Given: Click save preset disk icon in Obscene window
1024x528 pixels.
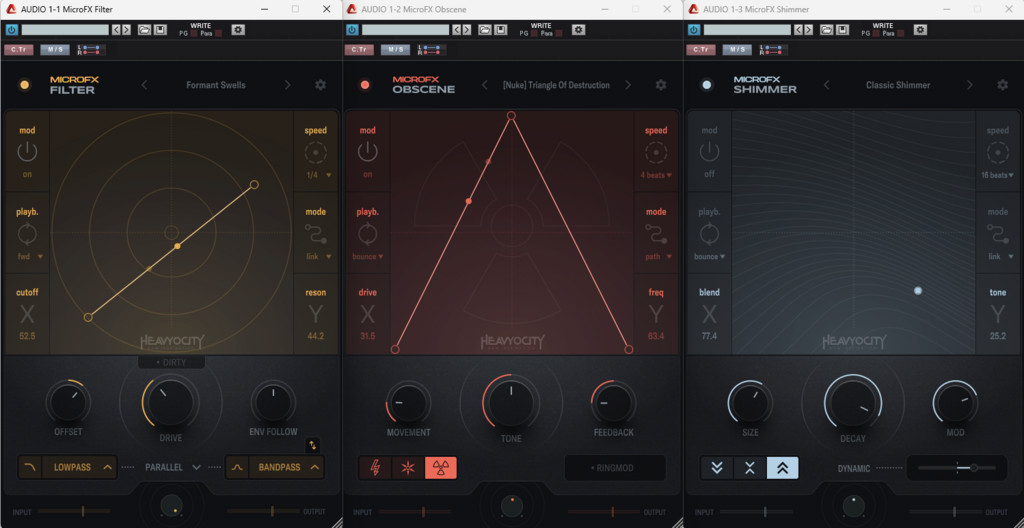Looking at the screenshot, I should tap(501, 29).
